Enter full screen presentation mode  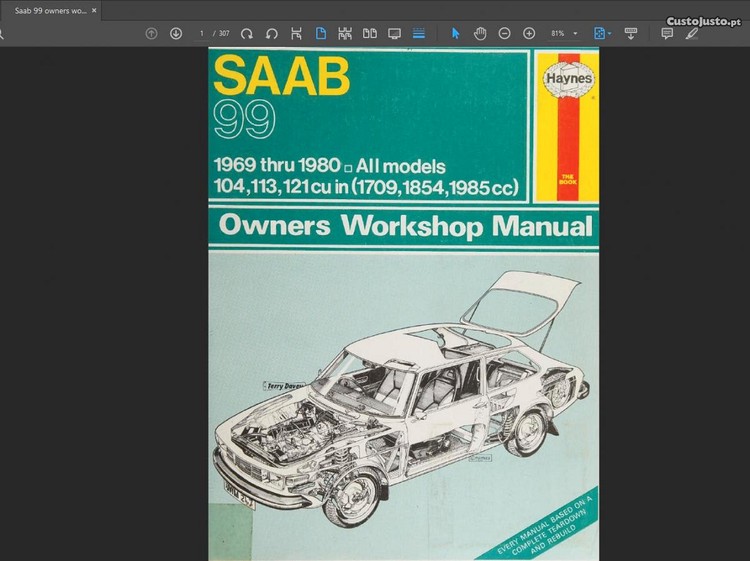click(x=394, y=33)
